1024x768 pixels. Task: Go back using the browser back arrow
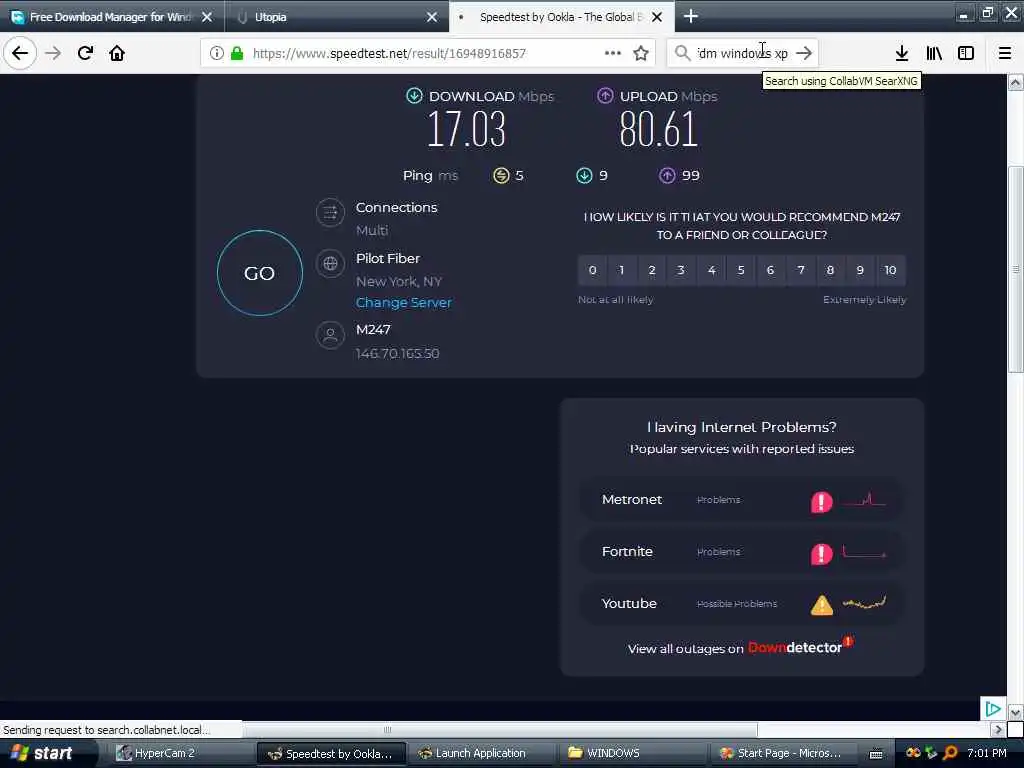coord(20,53)
